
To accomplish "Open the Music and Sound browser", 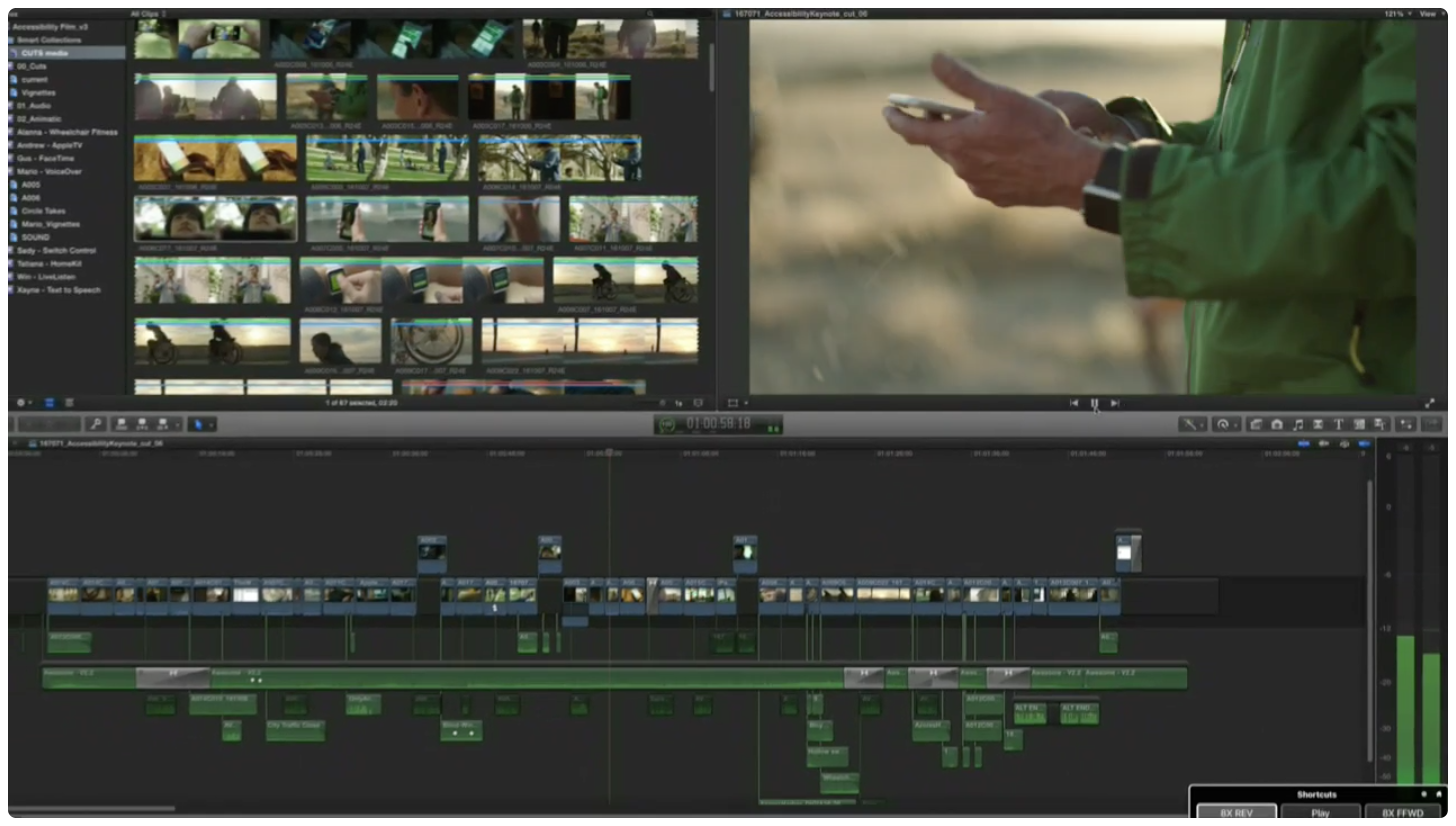I will 1298,425.
